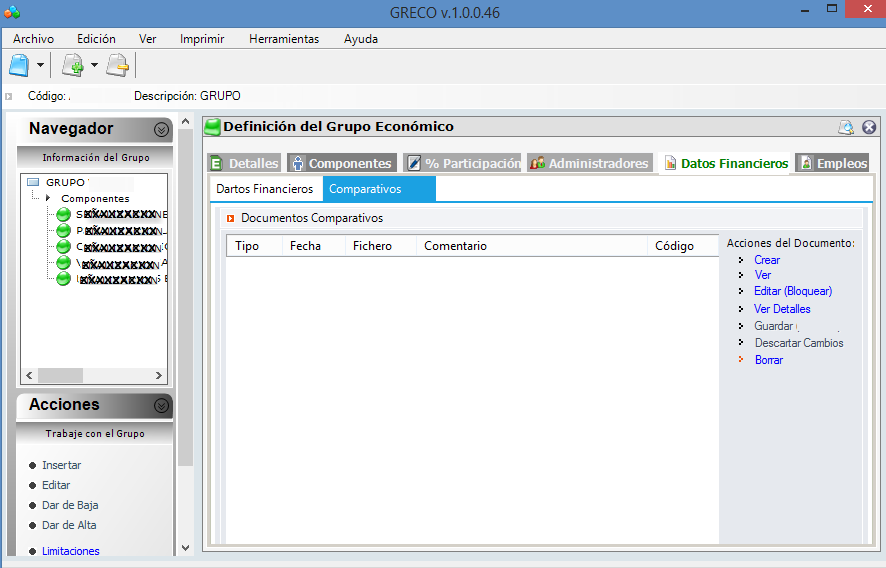
Task: Switch to the Administradores tab
Action: pos(590,163)
